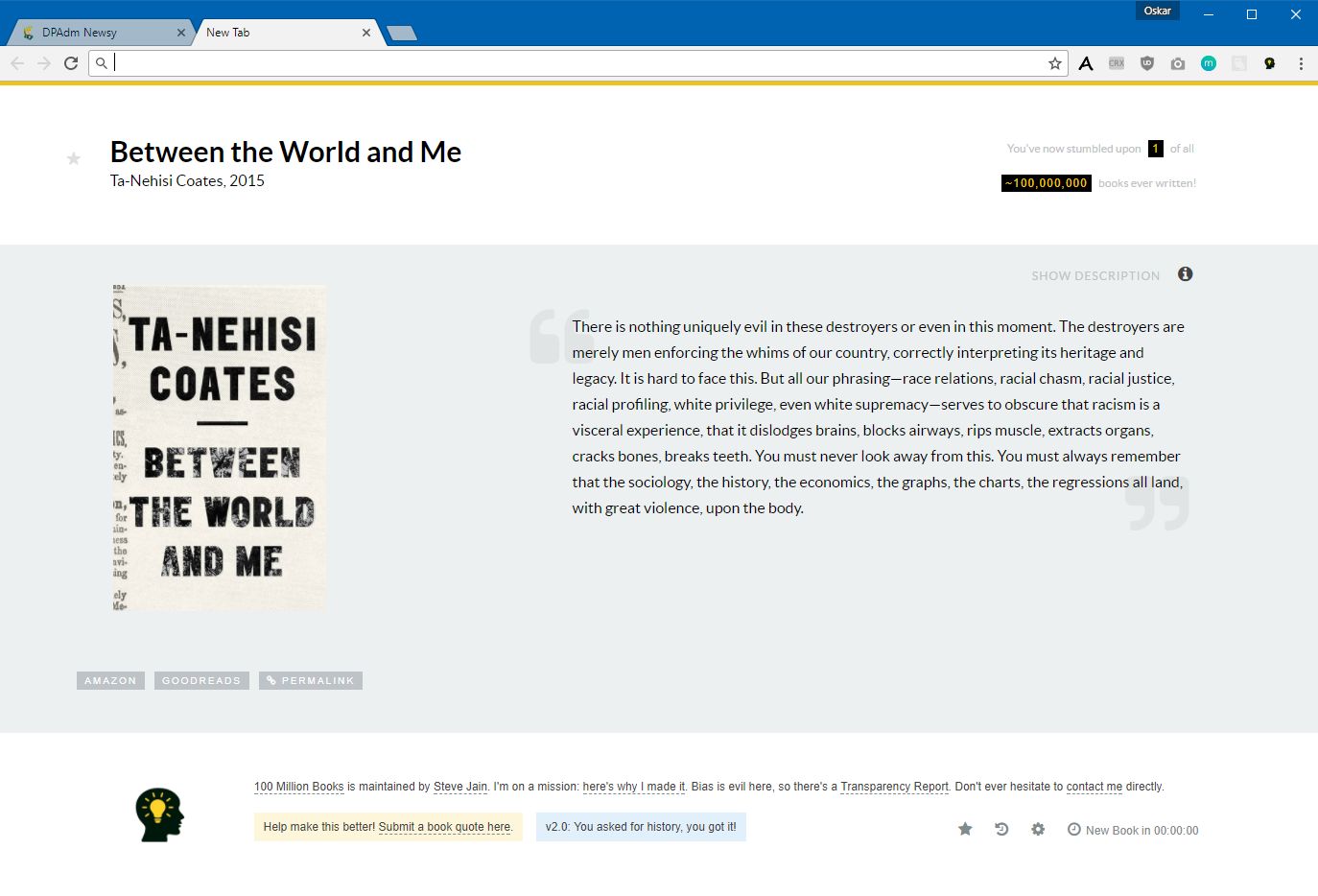Open the CRX extension icon
The width and height of the screenshot is (1318, 896).
(x=1117, y=63)
